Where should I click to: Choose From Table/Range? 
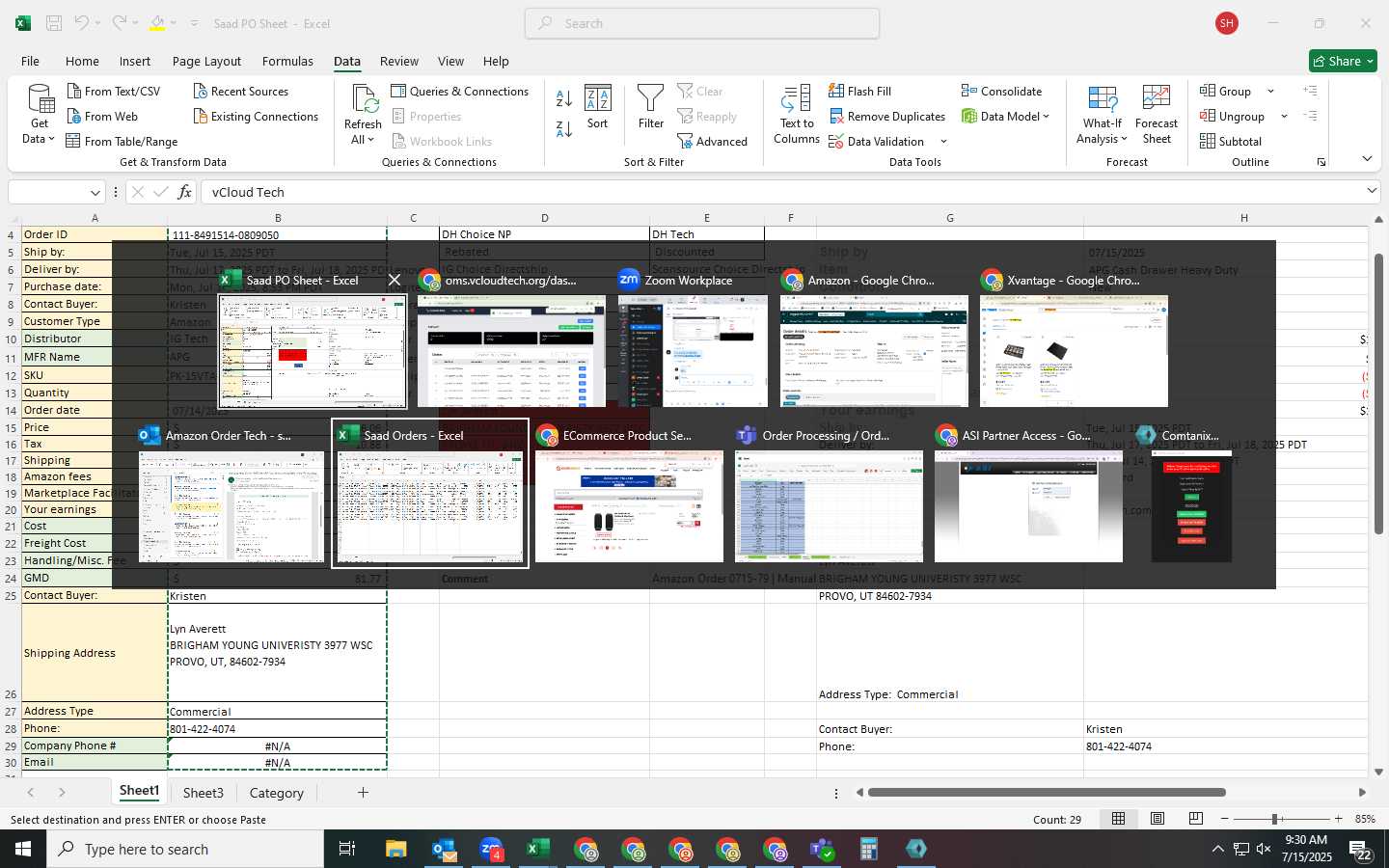coord(122,142)
